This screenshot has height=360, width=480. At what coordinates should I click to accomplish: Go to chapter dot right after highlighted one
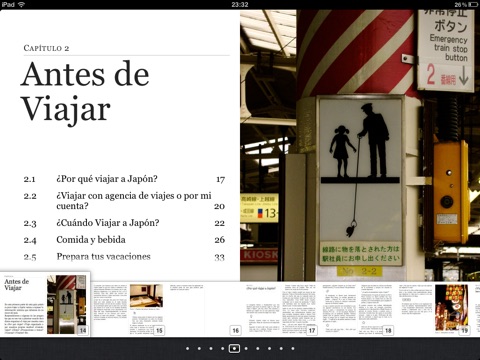[246, 348]
